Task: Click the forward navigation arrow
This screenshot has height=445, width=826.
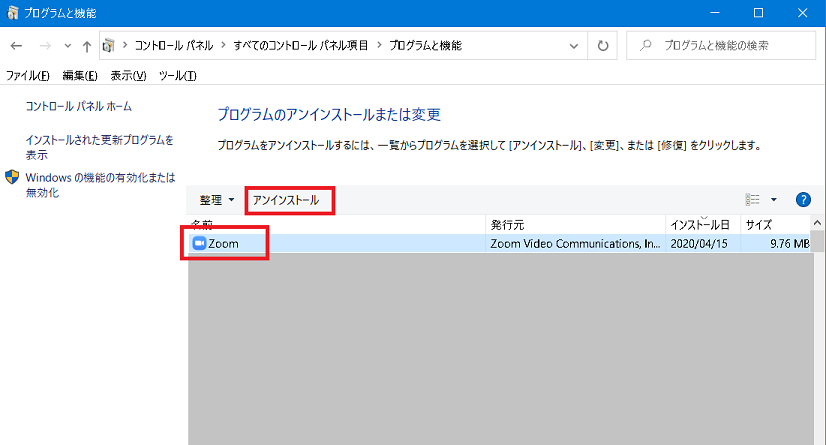Action: pos(45,46)
